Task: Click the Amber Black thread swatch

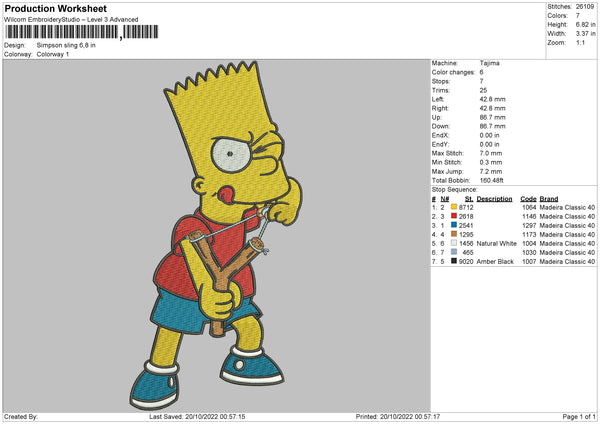Action: pos(454,261)
